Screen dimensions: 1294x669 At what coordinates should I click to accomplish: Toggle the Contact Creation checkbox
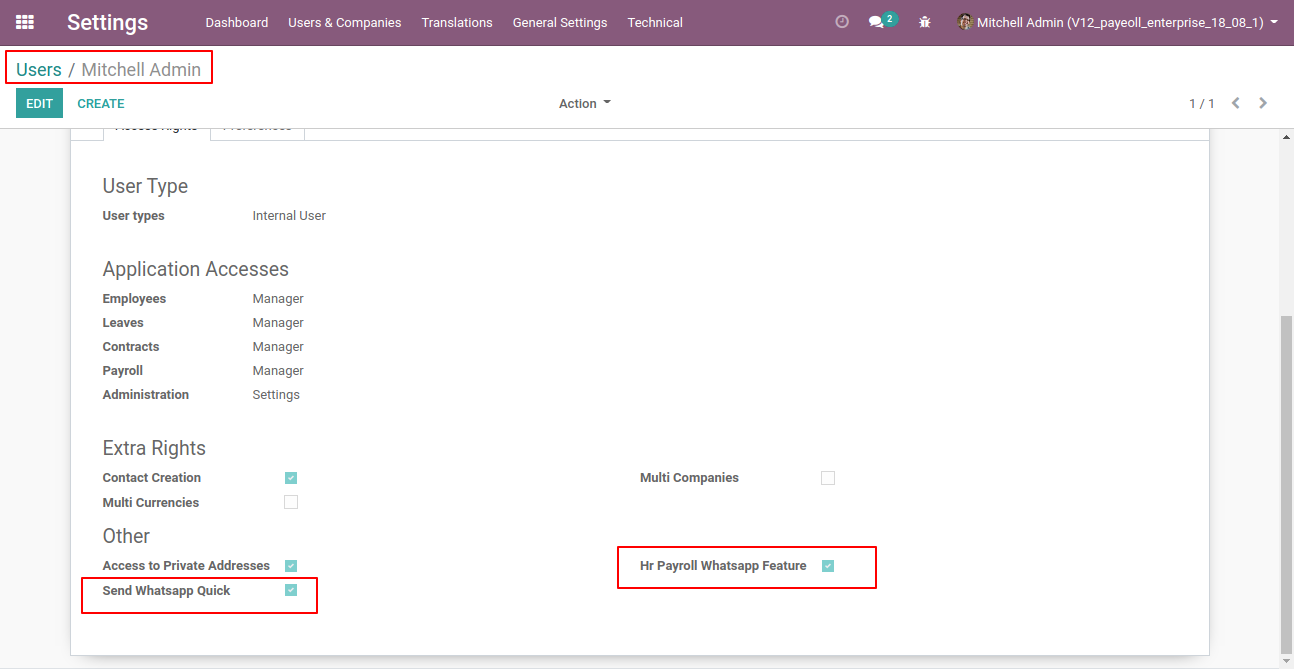click(291, 478)
